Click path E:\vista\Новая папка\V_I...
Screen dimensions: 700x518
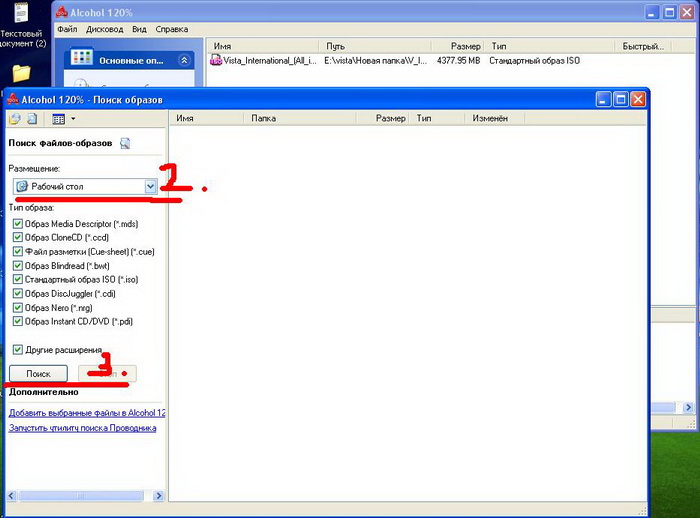pos(375,60)
